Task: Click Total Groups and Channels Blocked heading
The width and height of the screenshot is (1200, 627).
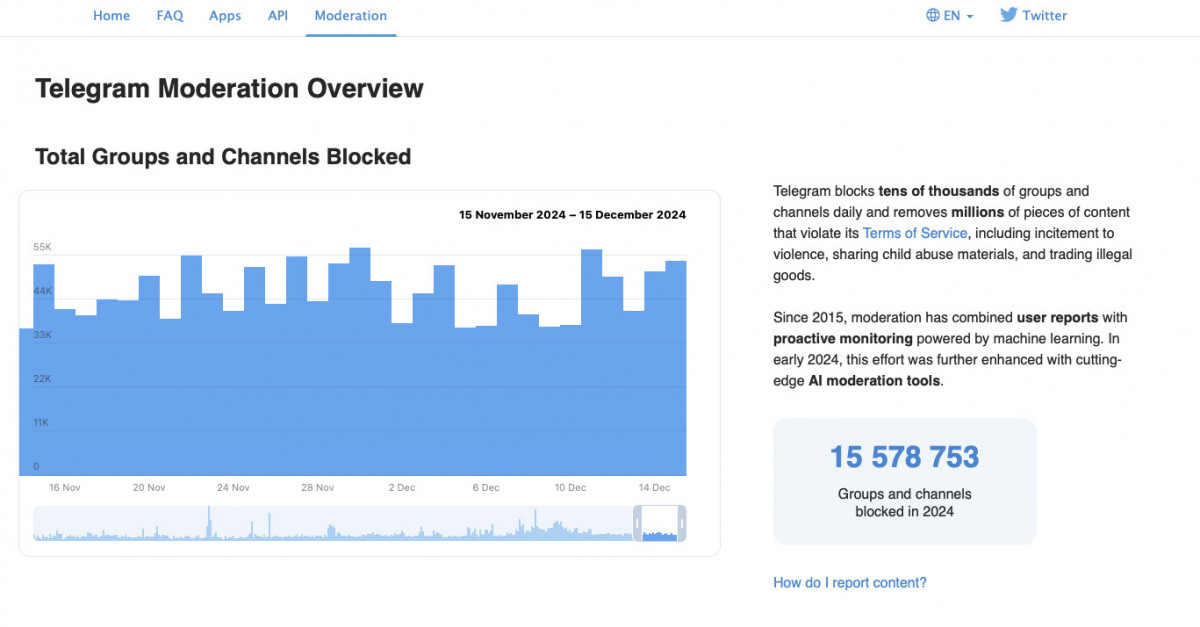Action: [223, 157]
